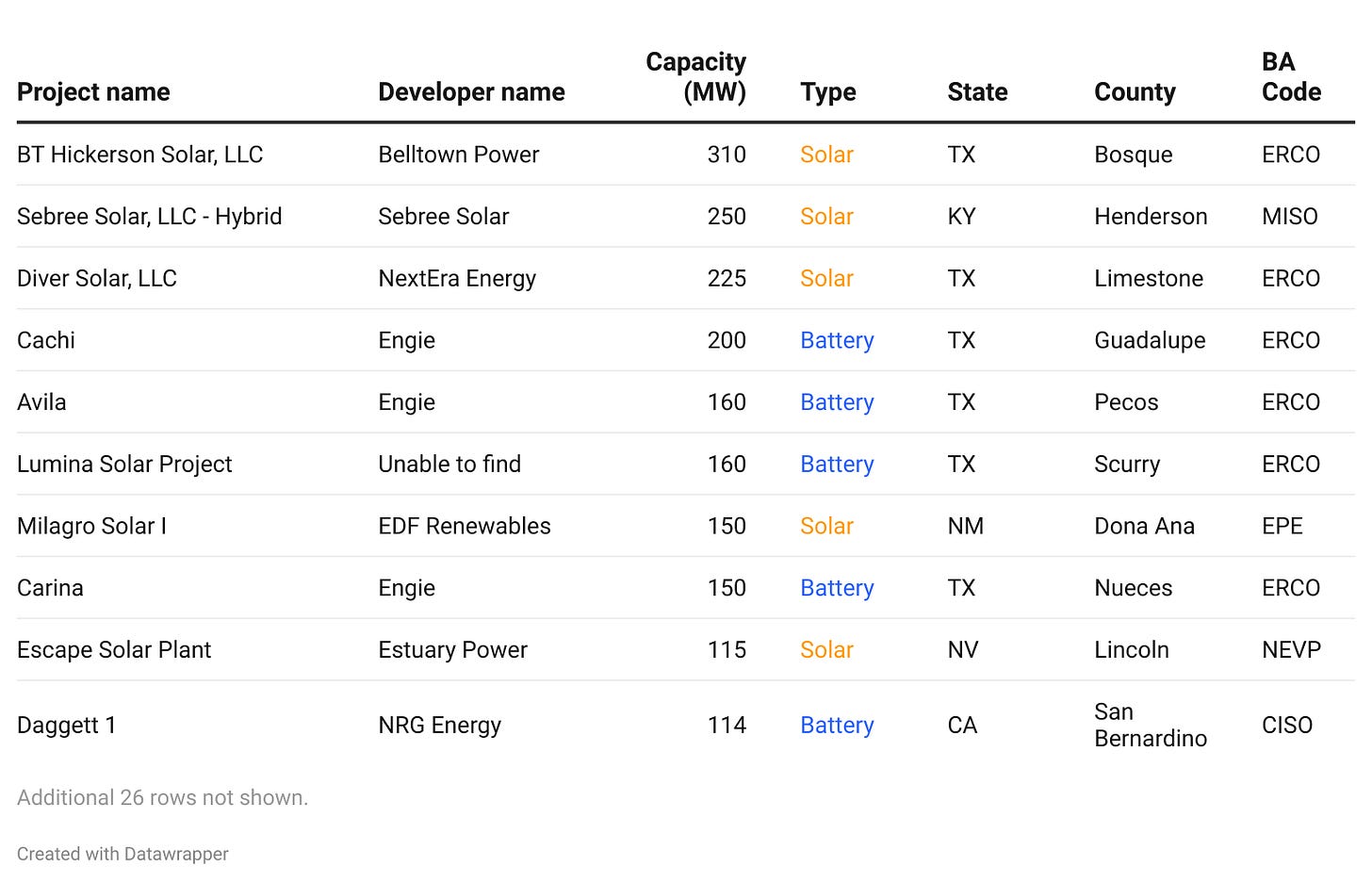Click the 'County' column header
Viewport: 1372px width, 882px height.
(1135, 92)
